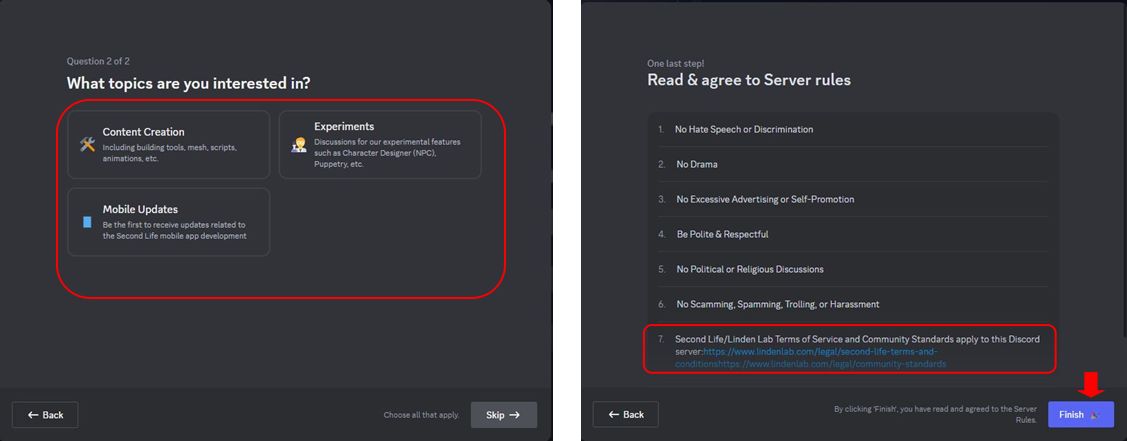Toggle the Experiments topic card description
The image size is (1127, 441).
387,153
